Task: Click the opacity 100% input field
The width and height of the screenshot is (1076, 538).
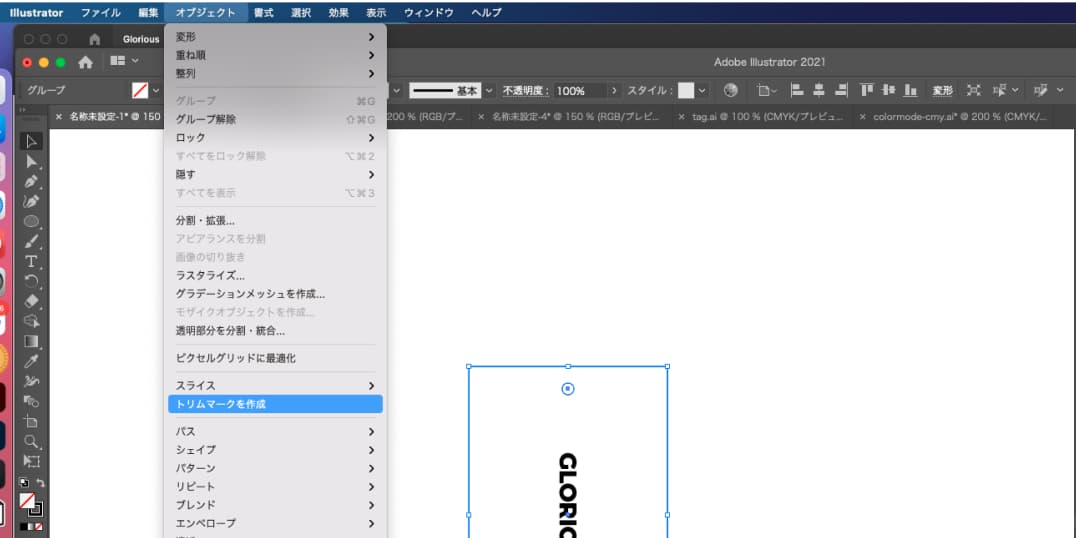Action: 580,91
